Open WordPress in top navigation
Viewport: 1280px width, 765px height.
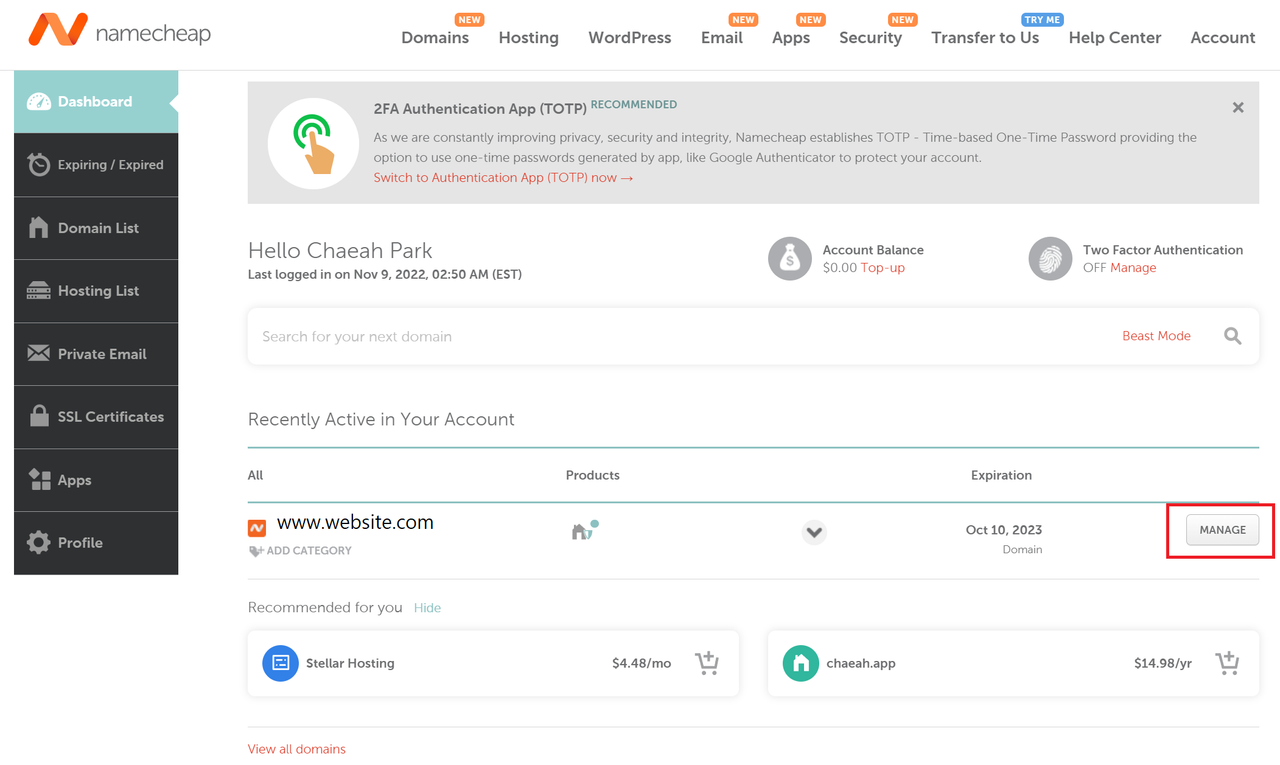(x=630, y=37)
